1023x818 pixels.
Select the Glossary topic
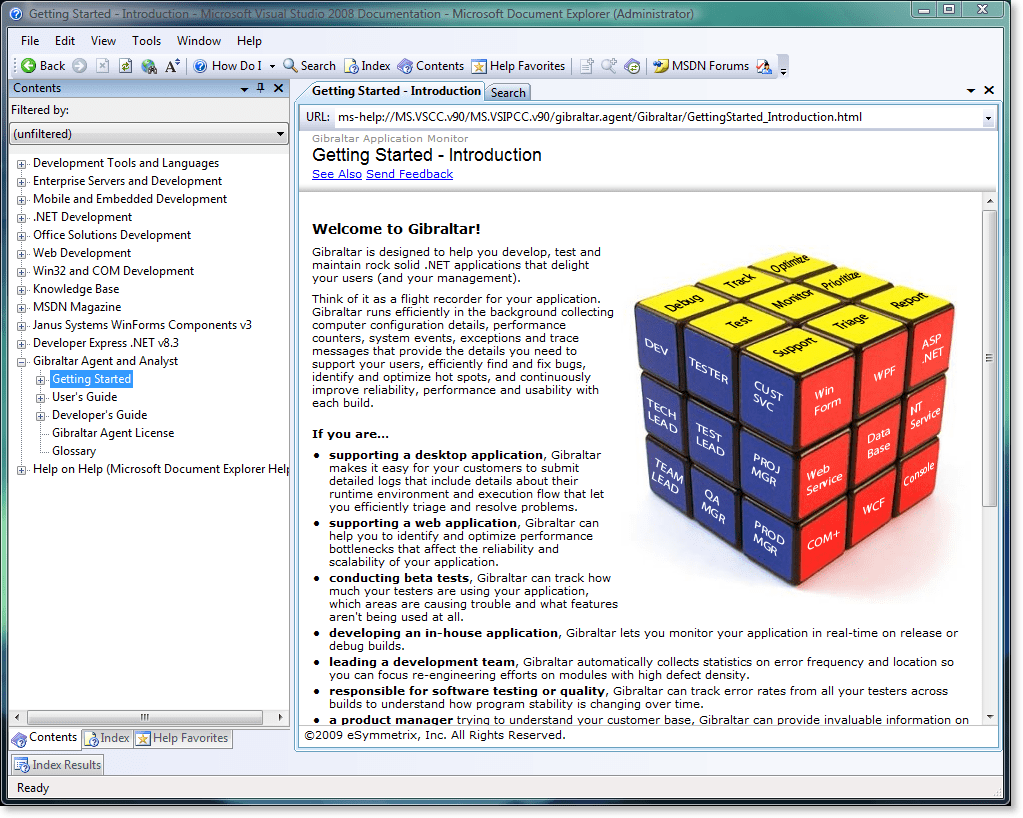[x=74, y=451]
